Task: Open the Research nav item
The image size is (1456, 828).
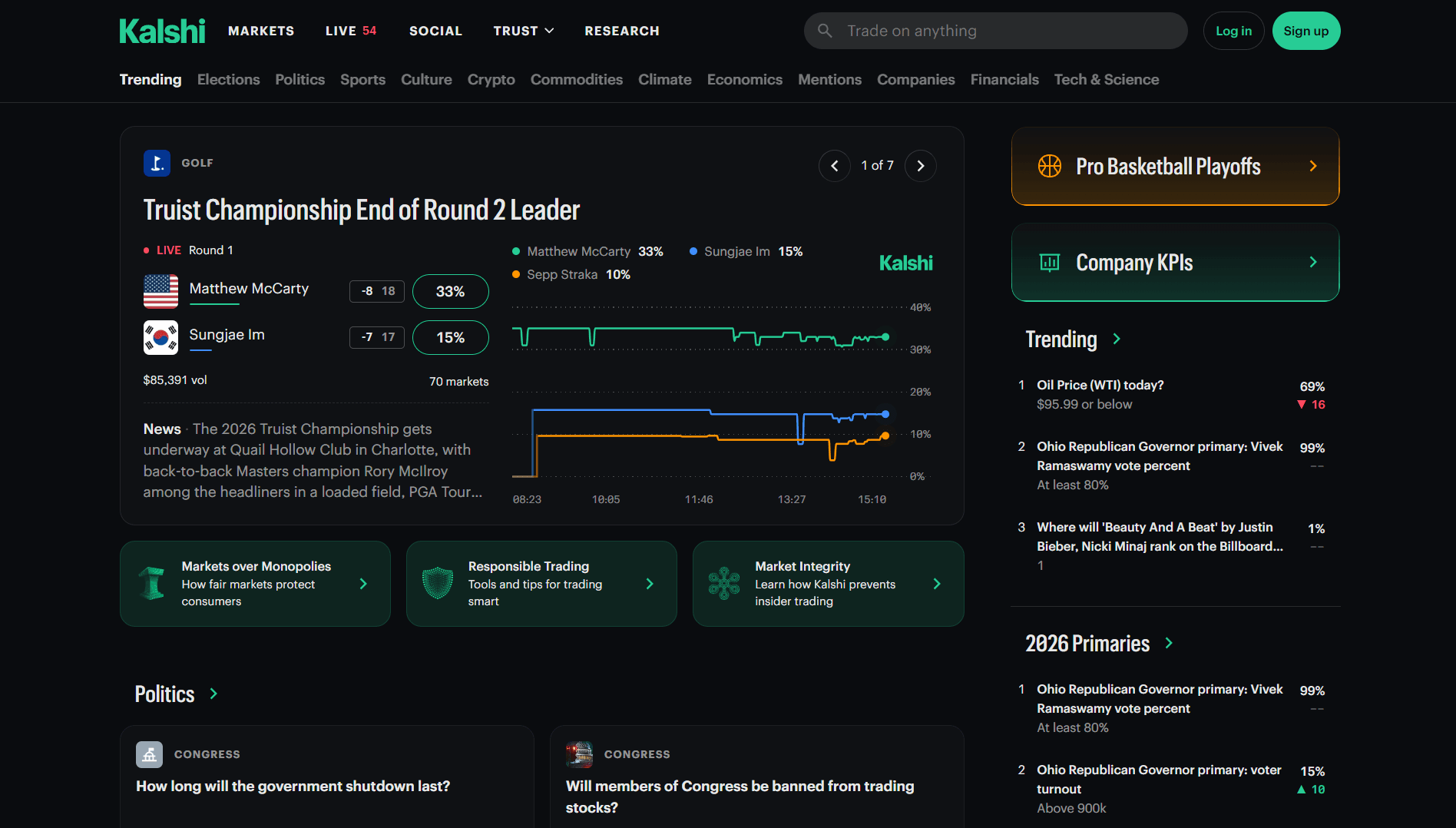Action: [x=622, y=31]
